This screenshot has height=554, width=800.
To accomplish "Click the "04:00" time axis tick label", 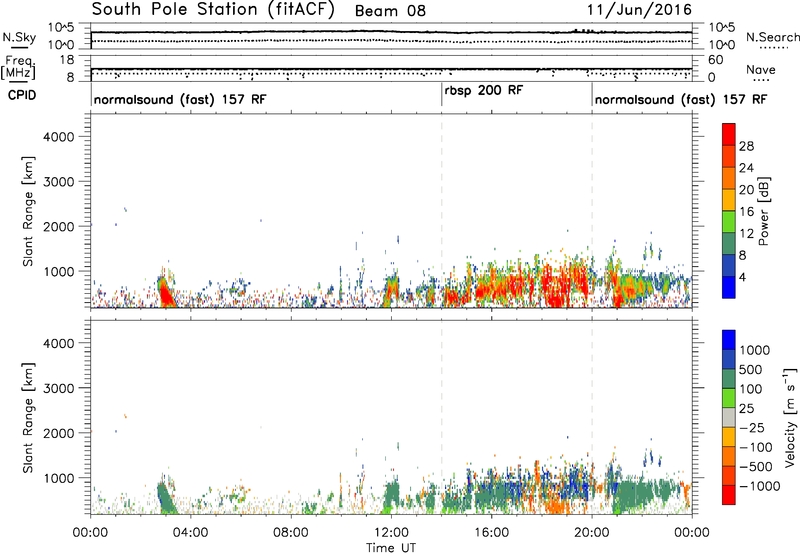I will (190, 533).
